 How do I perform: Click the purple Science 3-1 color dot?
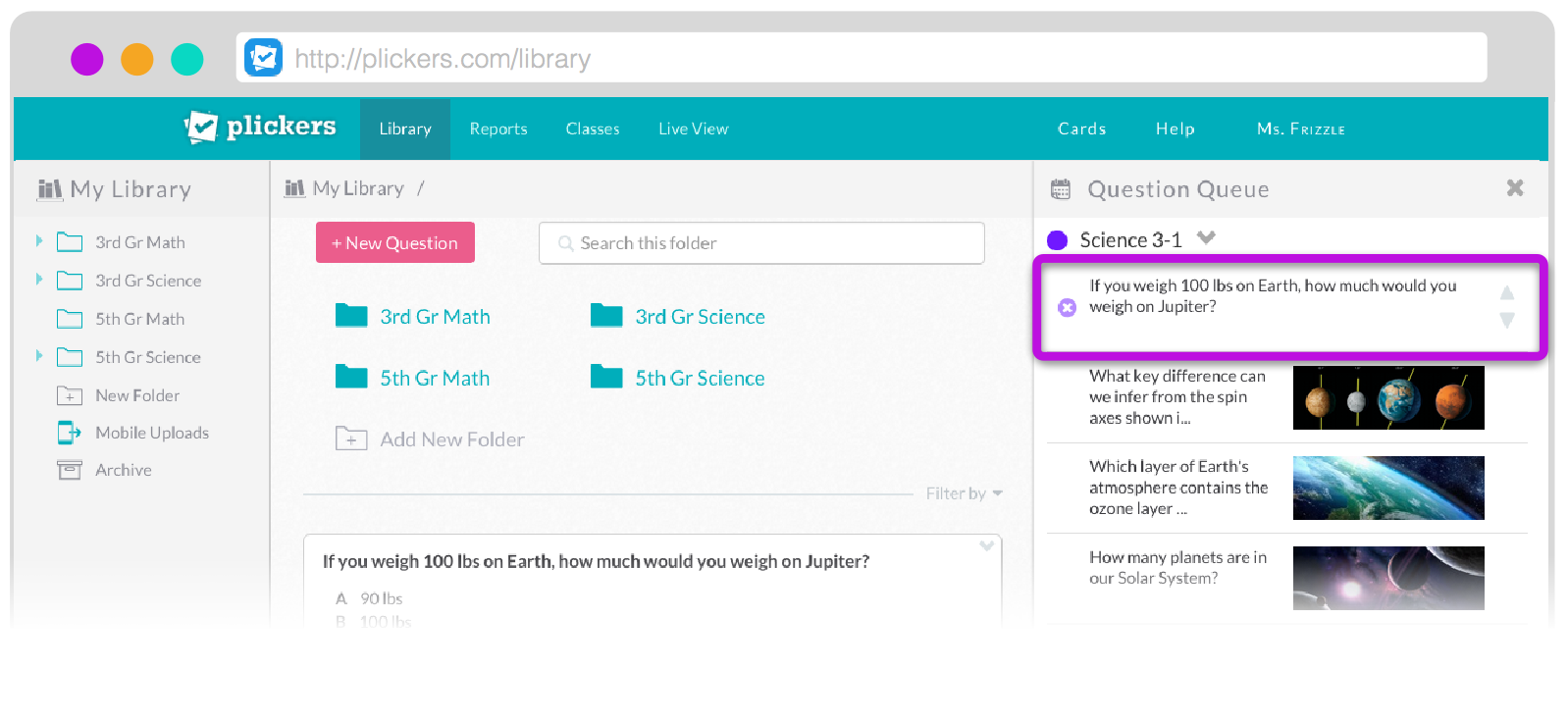tap(1057, 240)
